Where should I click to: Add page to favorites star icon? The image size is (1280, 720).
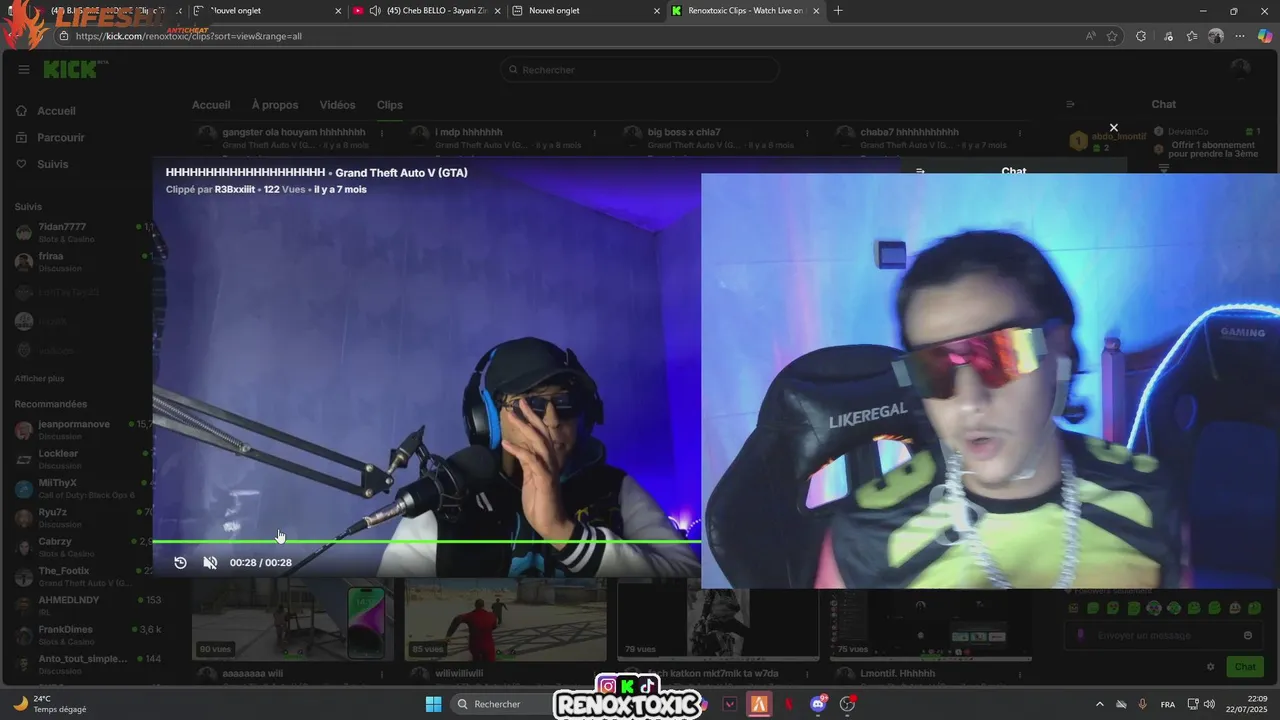coord(1113,36)
